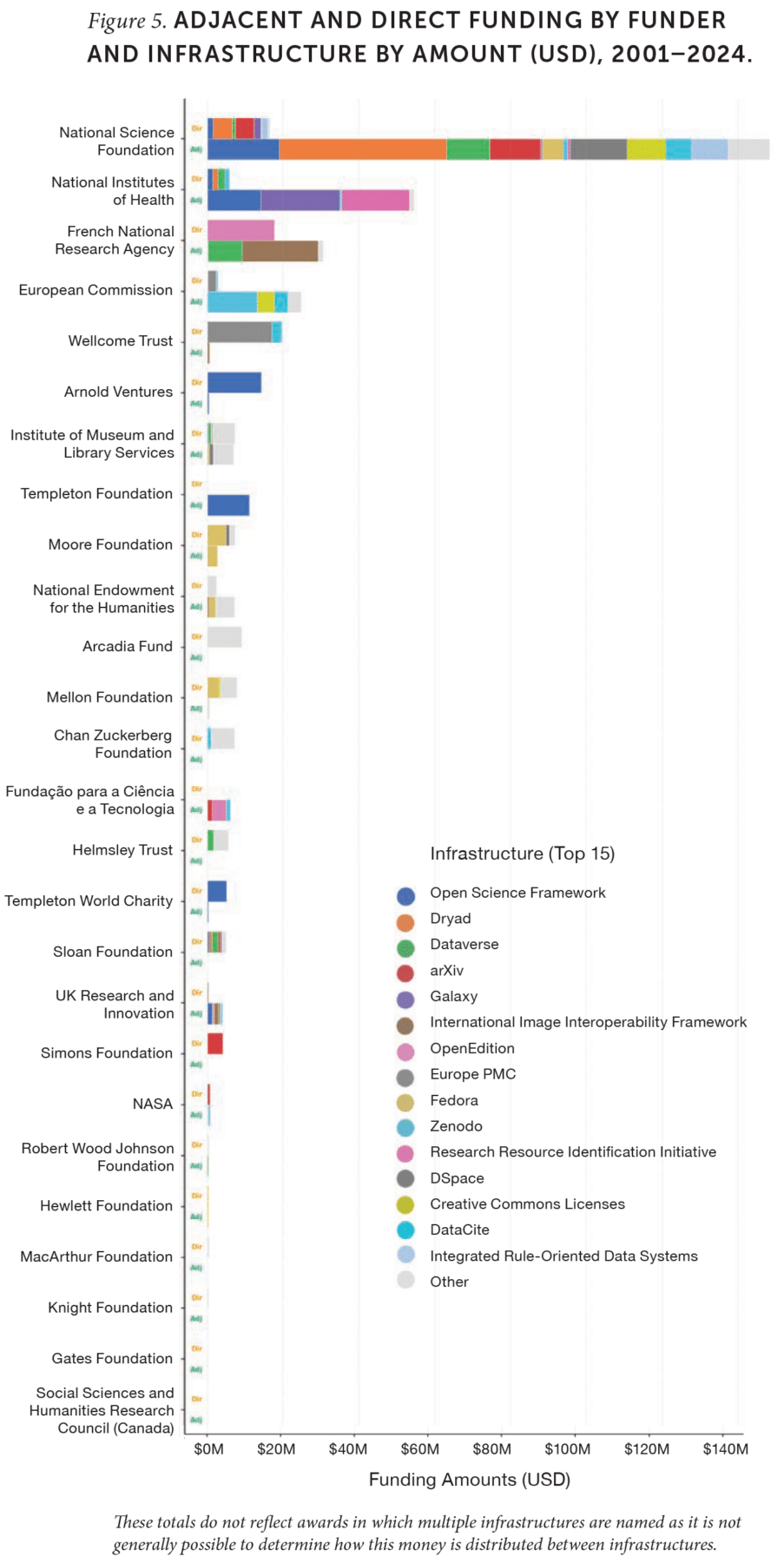This screenshot has width=784, height=1563.
Task: Click the 'Moore Foundation' funder label
Action: (x=110, y=544)
